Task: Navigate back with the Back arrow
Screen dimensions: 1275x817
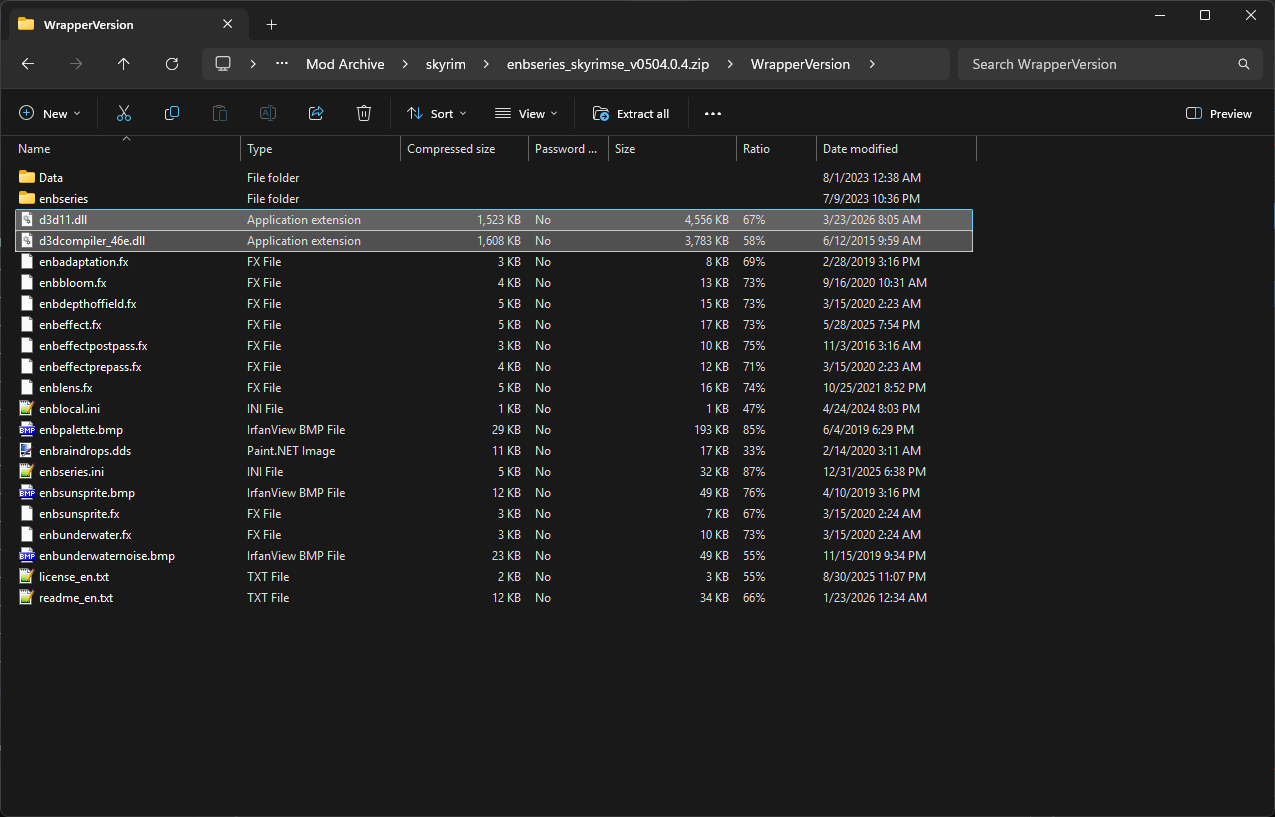Action: click(x=28, y=64)
